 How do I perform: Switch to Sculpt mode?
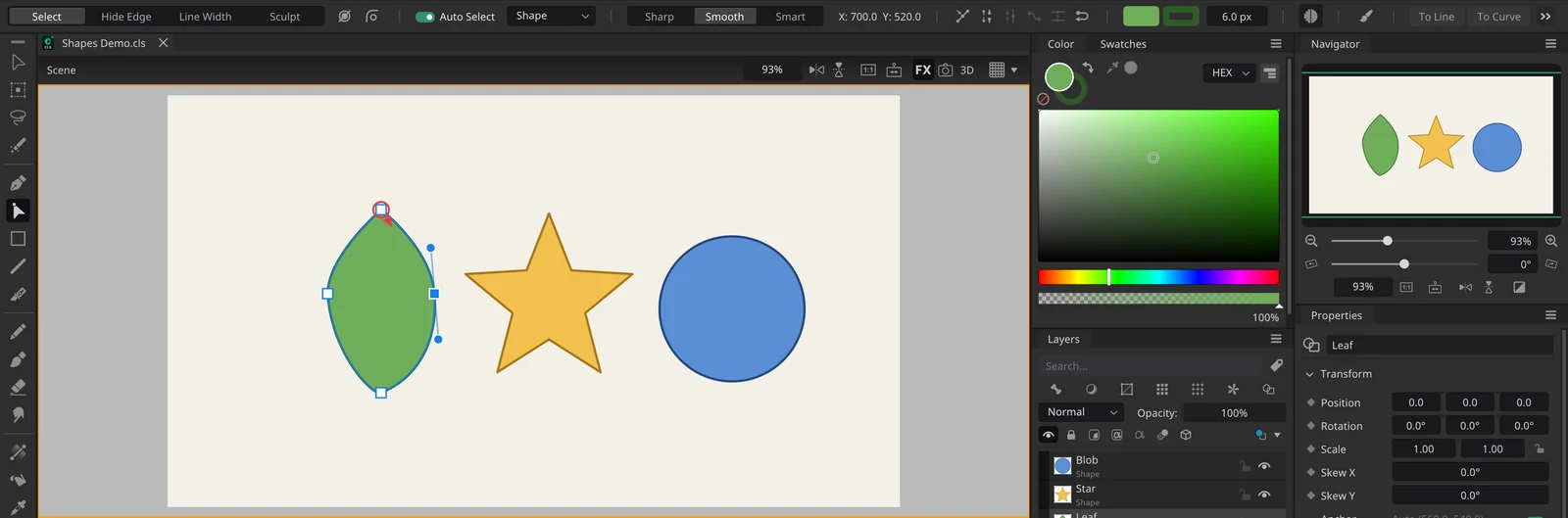click(285, 17)
